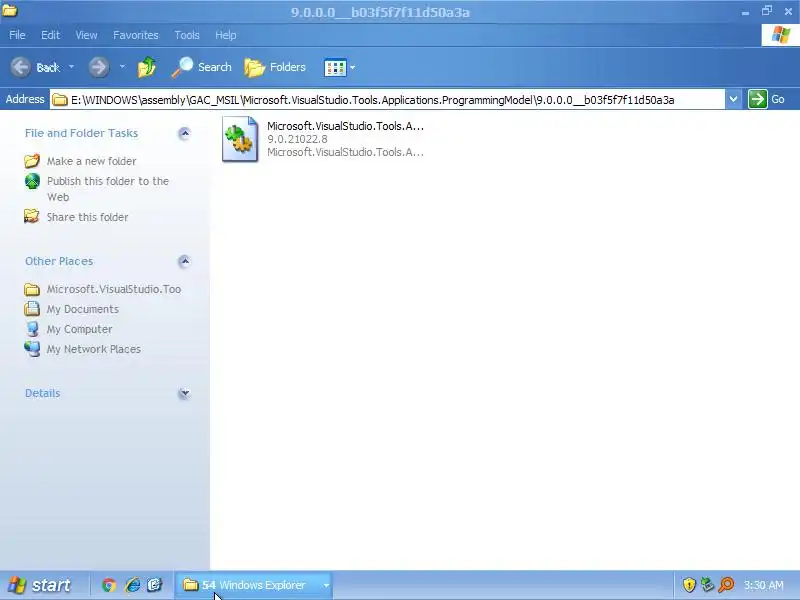Open the Back history dropdown arrow
Image resolution: width=800 pixels, height=600 pixels.
click(71, 67)
